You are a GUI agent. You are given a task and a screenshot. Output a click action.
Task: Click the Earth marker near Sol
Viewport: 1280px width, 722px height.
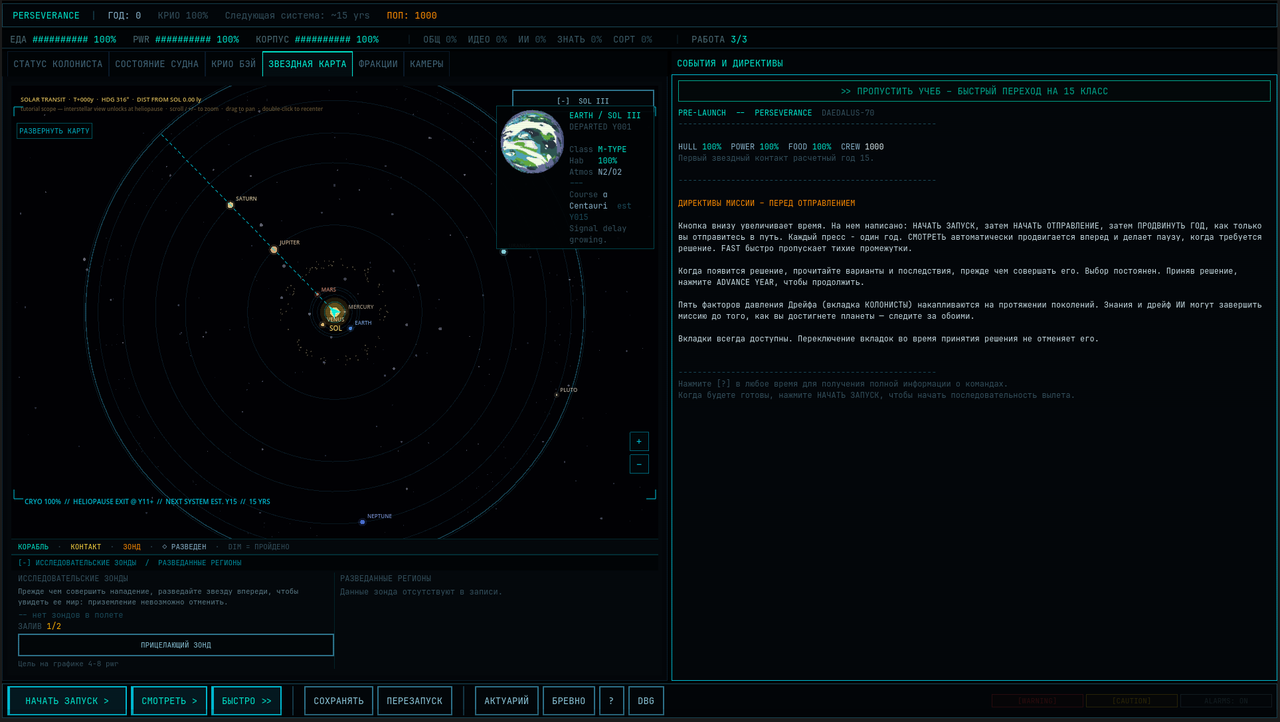[350, 327]
